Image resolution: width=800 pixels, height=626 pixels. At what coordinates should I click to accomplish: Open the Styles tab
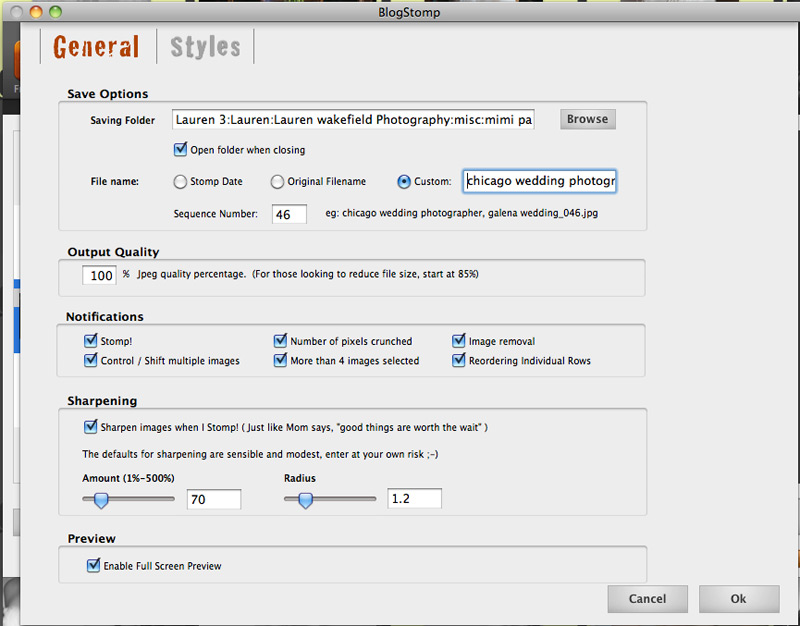click(205, 47)
